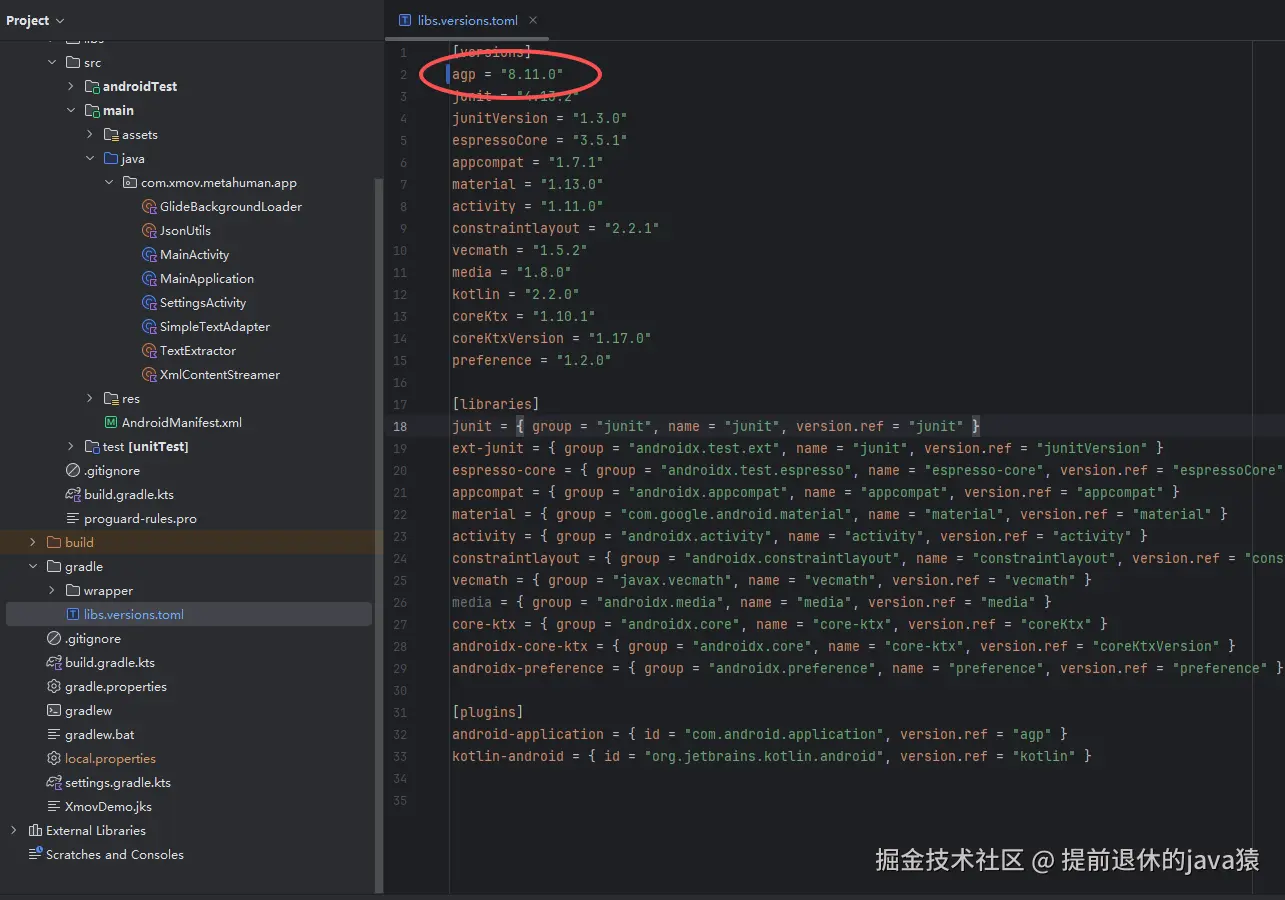The image size is (1285, 900).
Task: Click the settings.gradle.kts file icon
Action: pyautogui.click(x=54, y=783)
